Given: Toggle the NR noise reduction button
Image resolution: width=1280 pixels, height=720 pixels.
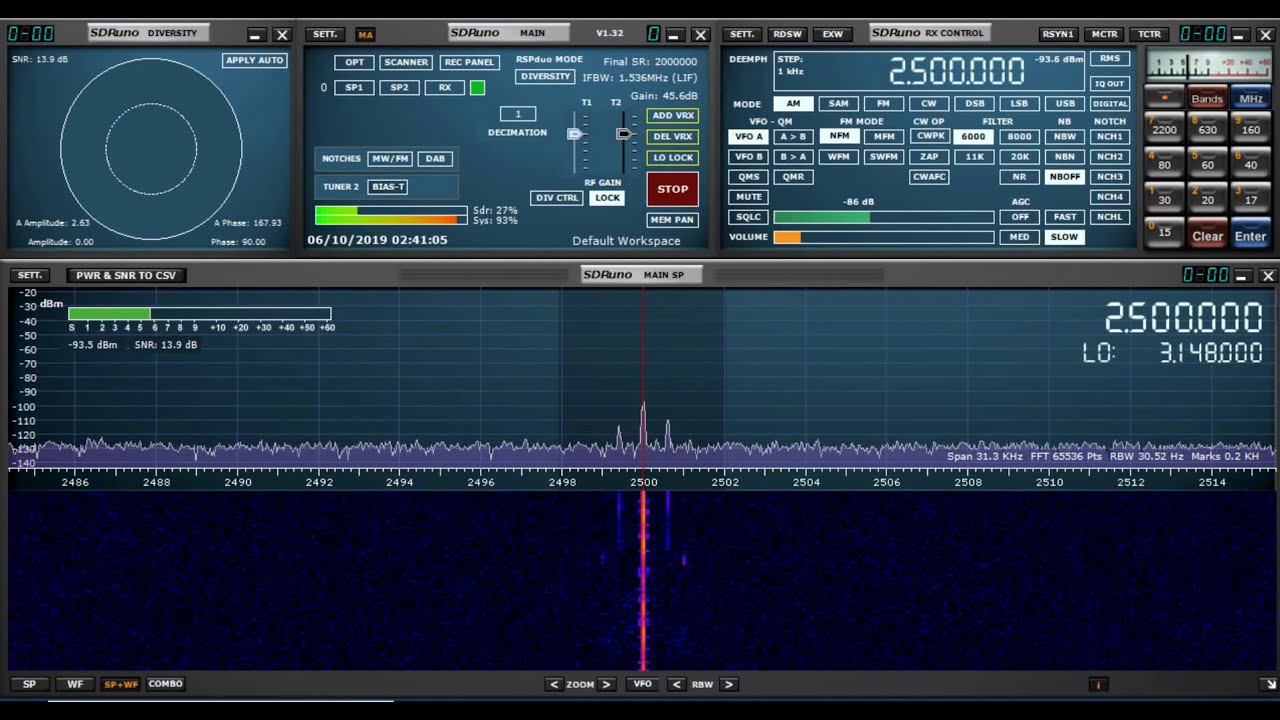Looking at the screenshot, I should (1019, 177).
